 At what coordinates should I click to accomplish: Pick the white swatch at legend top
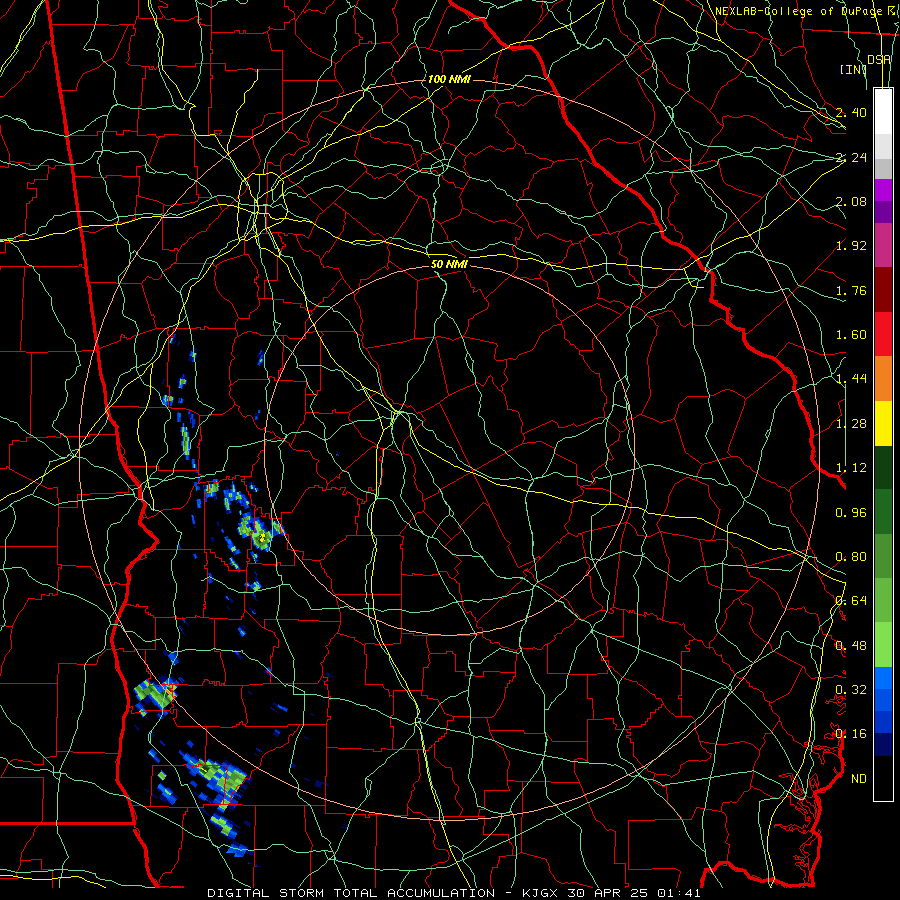click(x=883, y=112)
